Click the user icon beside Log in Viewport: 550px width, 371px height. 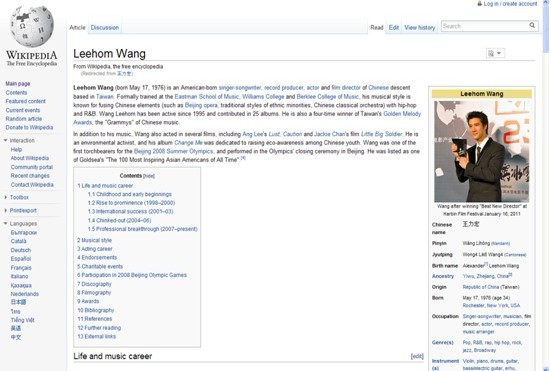click(x=479, y=4)
